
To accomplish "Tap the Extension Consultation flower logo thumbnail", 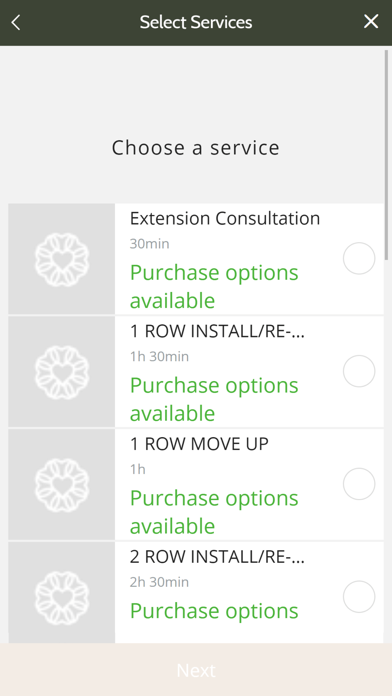I will pos(62,259).
